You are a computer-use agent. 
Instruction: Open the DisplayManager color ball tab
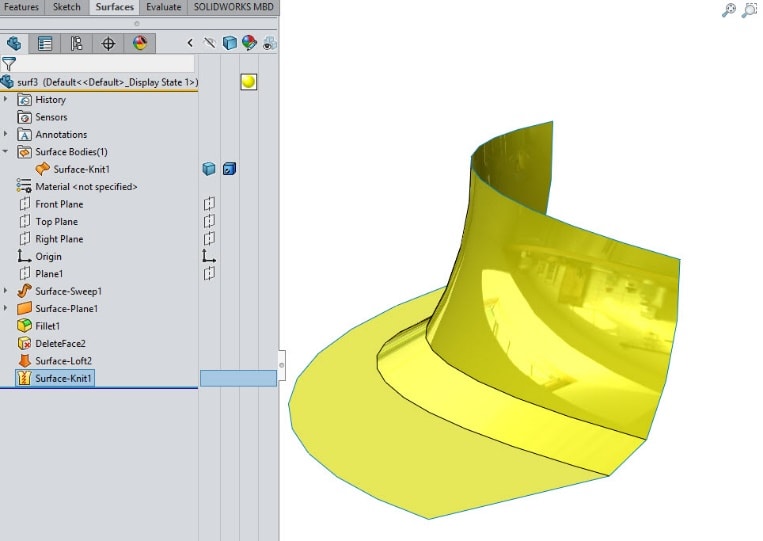(x=140, y=43)
